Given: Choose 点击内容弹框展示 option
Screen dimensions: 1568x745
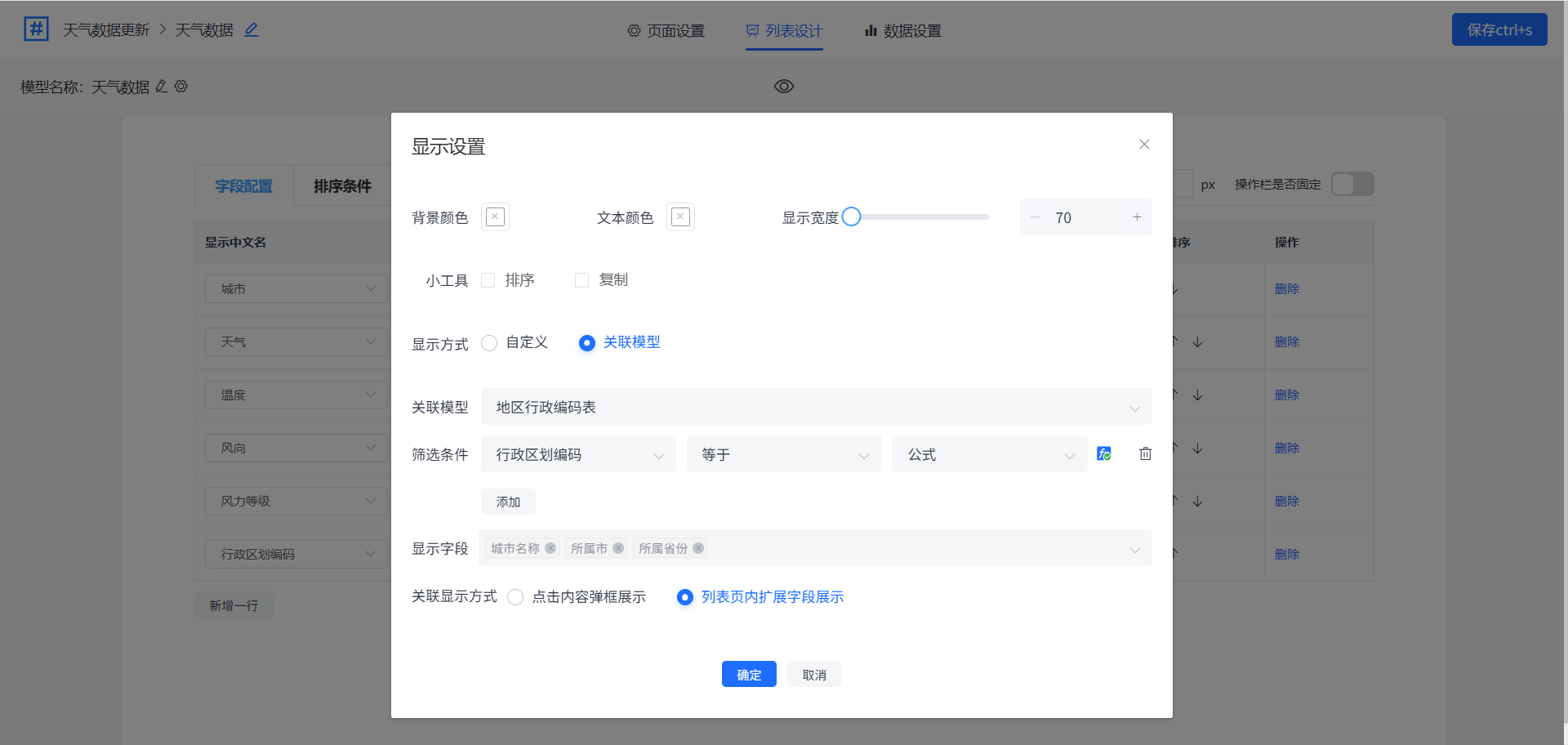Looking at the screenshot, I should pos(515,597).
